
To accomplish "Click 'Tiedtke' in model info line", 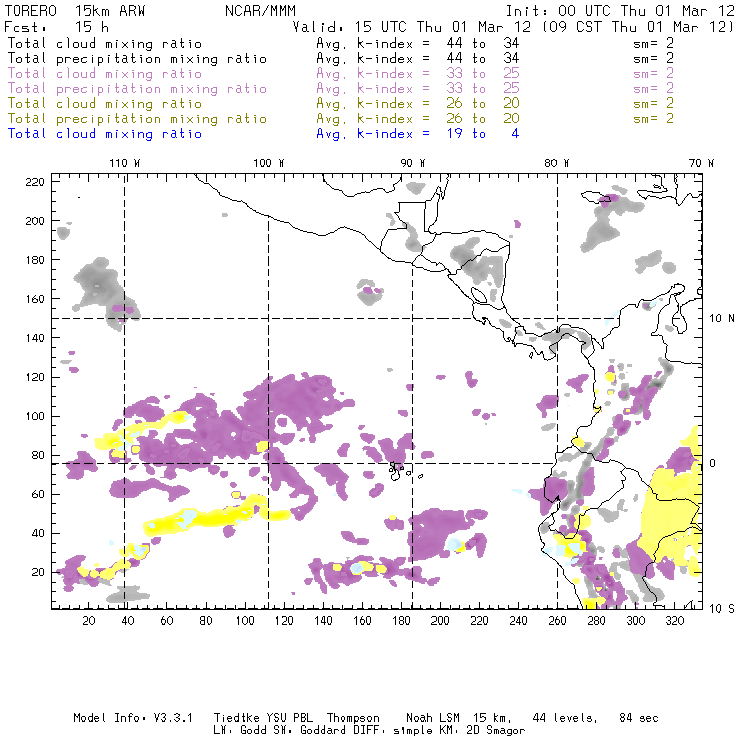I will (236, 718).
